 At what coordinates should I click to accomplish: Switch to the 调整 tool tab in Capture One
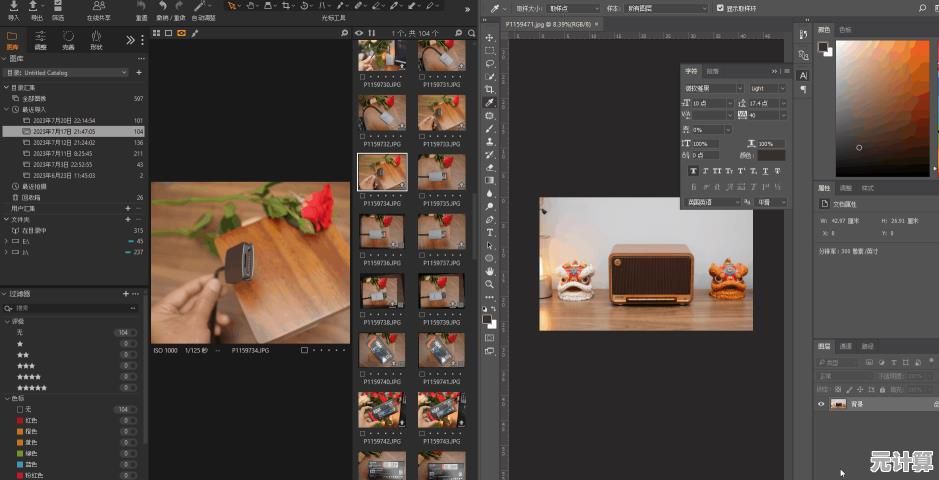tap(40, 40)
